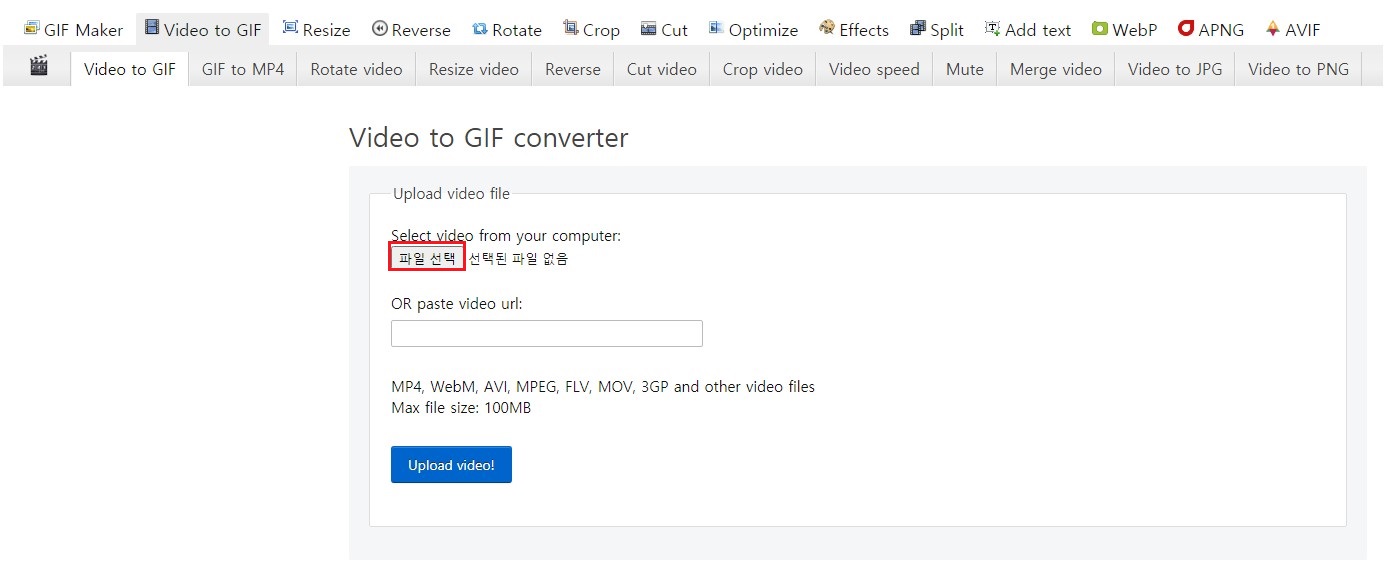Select the Video to GIF sub-tab
This screenshot has height=564, width=1385.
coord(130,69)
